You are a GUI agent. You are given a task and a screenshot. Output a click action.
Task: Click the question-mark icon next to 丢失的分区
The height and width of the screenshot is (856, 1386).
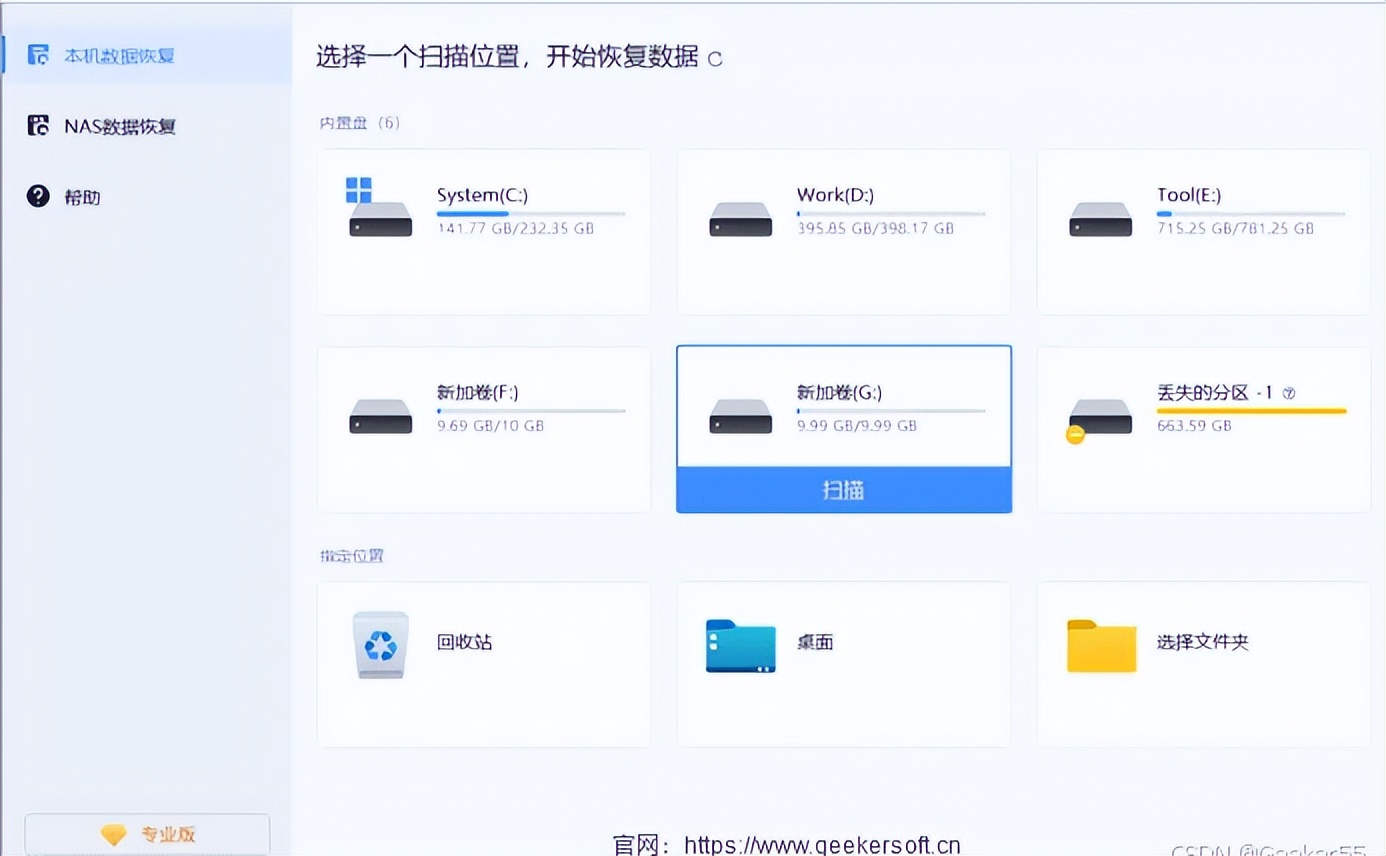point(1288,393)
